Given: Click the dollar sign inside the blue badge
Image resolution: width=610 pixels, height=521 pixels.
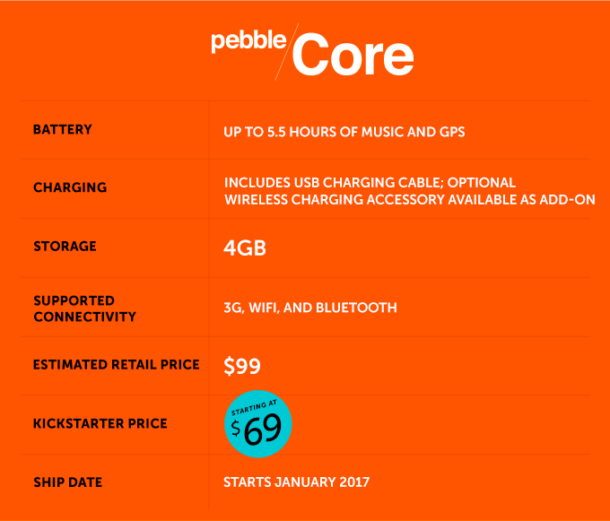Looking at the screenshot, I should coord(236,428).
